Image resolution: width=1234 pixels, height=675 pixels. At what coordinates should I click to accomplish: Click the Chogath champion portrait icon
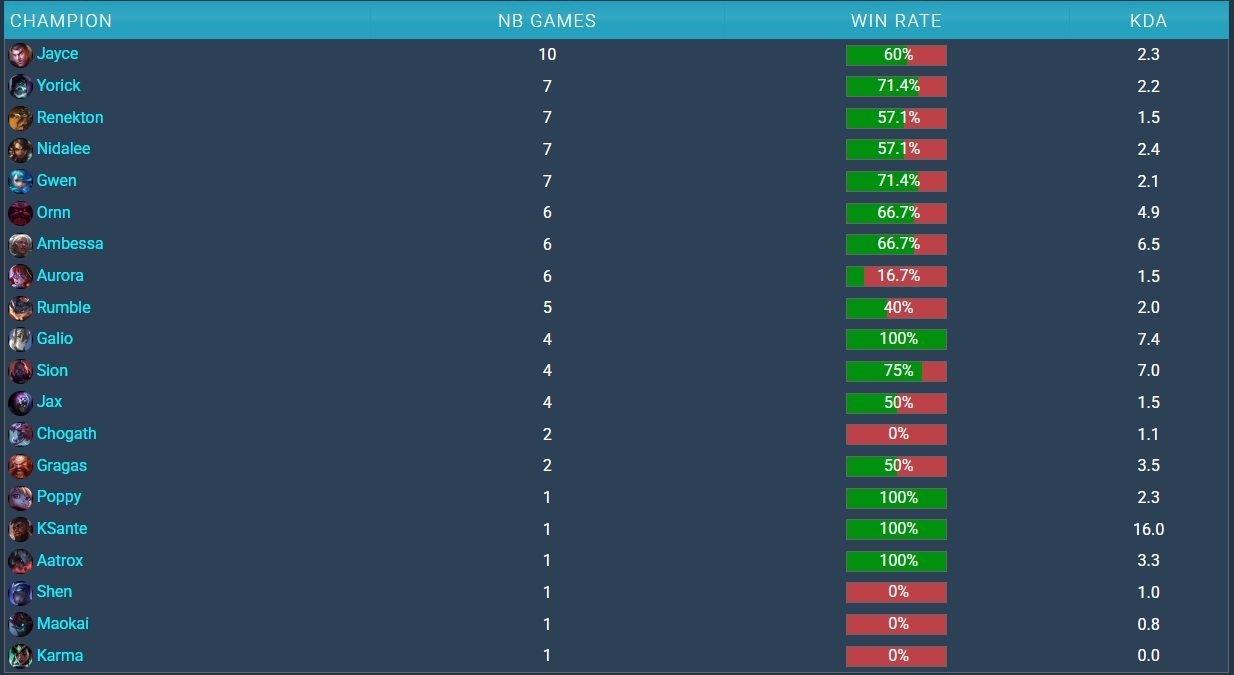tap(20, 434)
